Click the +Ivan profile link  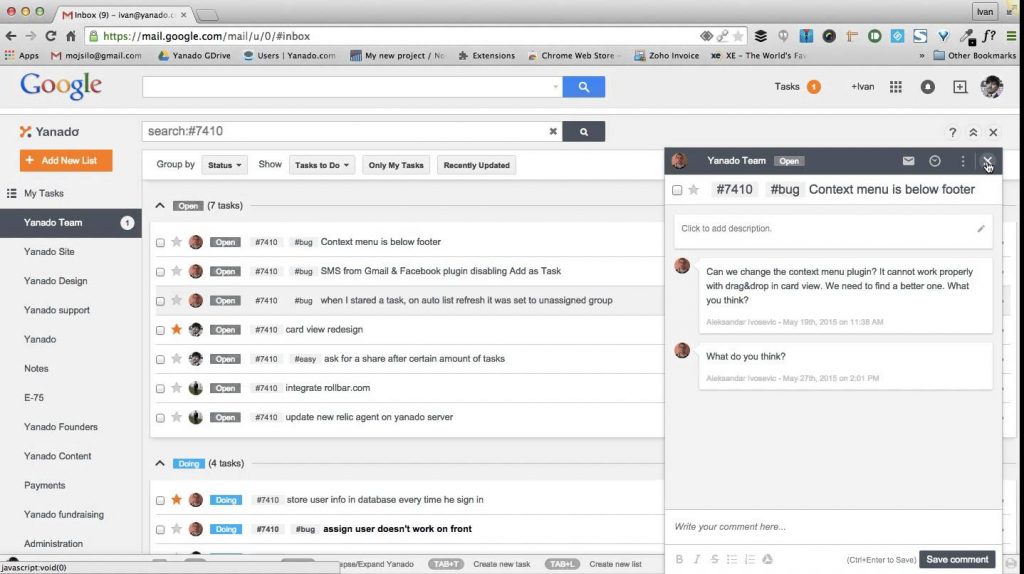click(862, 87)
